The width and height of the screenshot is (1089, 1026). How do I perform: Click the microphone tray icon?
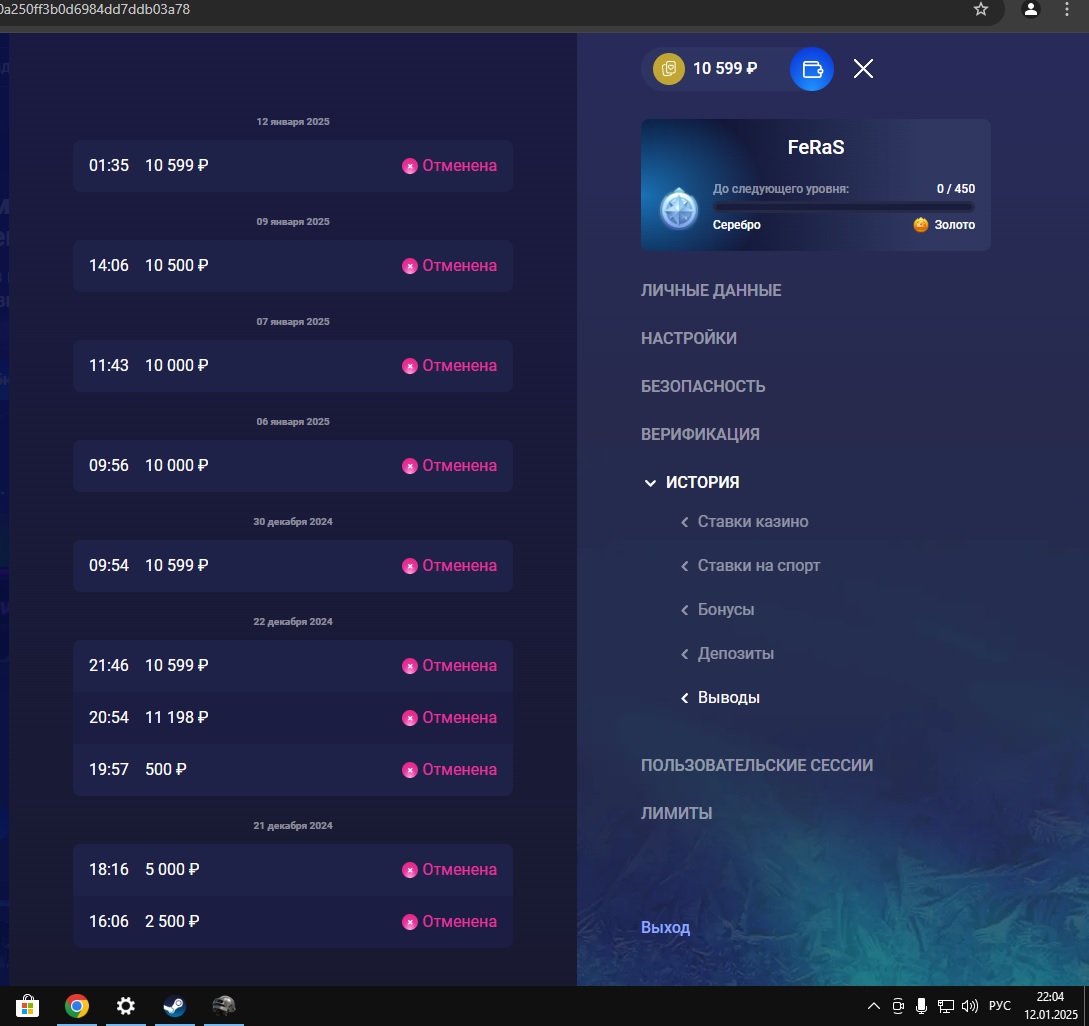pyautogui.click(x=921, y=1006)
